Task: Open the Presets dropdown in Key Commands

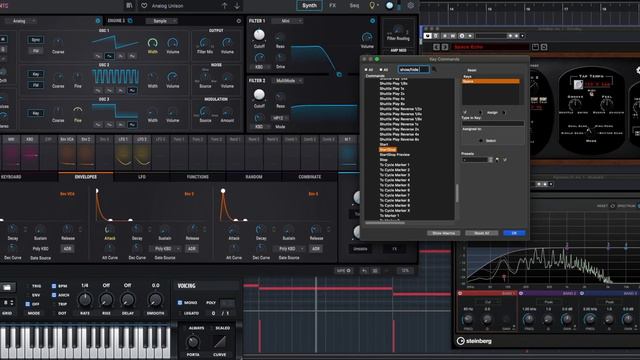Action: click(x=478, y=160)
